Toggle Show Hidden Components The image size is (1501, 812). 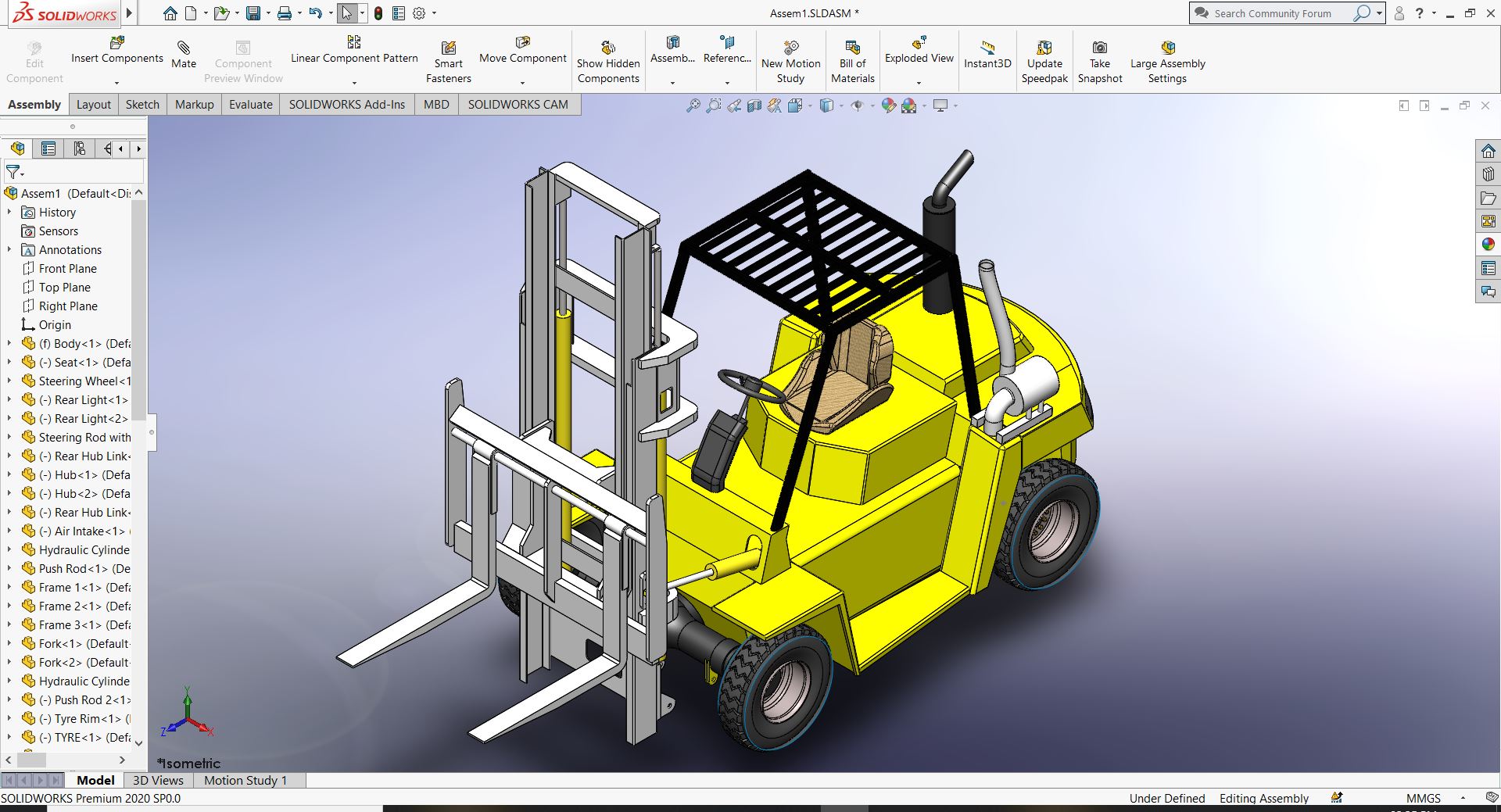tap(608, 48)
